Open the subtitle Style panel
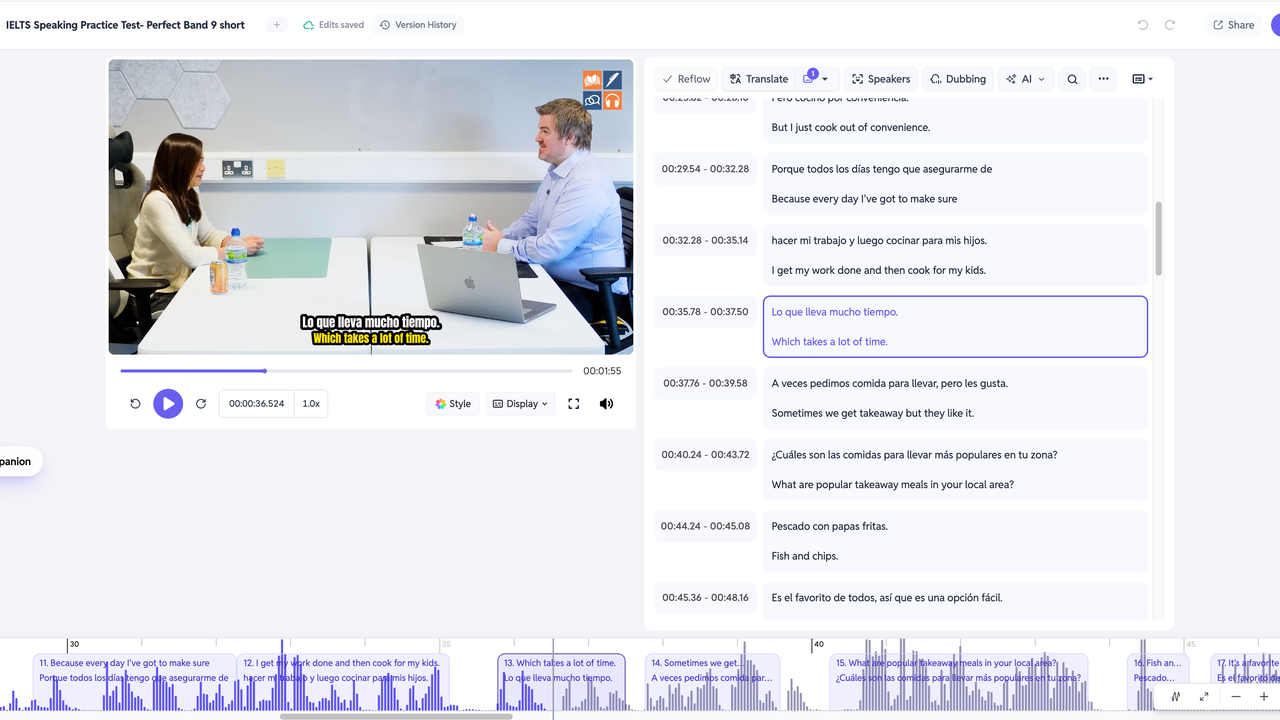This screenshot has height=720, width=1280. pyautogui.click(x=453, y=404)
